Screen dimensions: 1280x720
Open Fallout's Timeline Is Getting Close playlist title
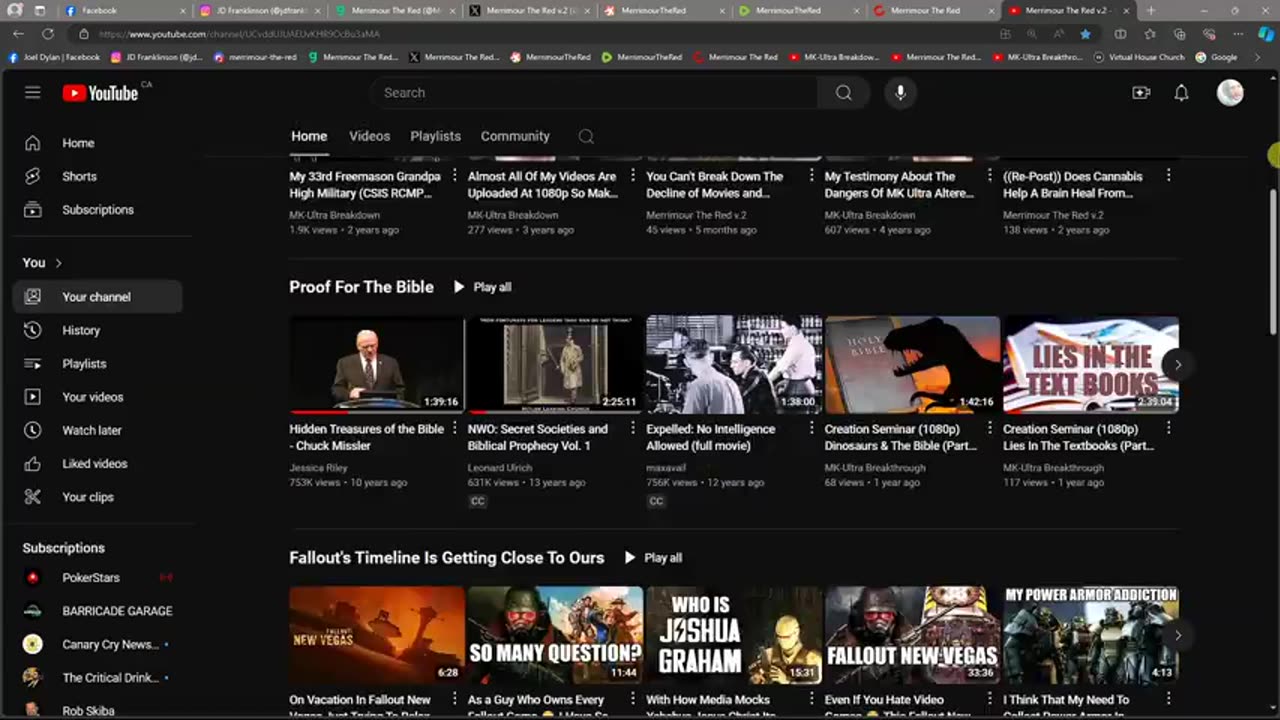click(x=446, y=558)
